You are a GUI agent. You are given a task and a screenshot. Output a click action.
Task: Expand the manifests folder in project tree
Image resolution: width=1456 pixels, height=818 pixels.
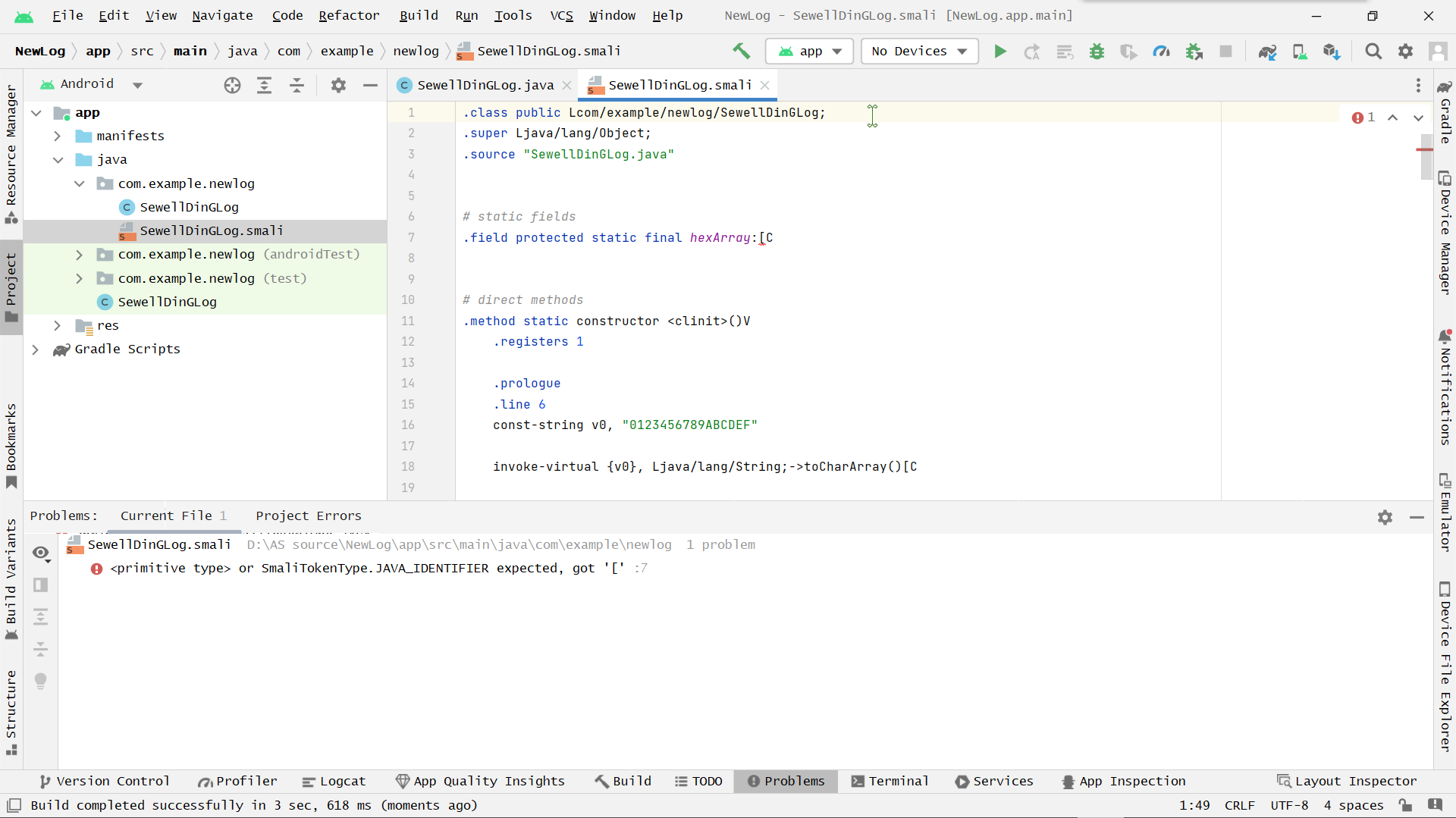pos(58,136)
